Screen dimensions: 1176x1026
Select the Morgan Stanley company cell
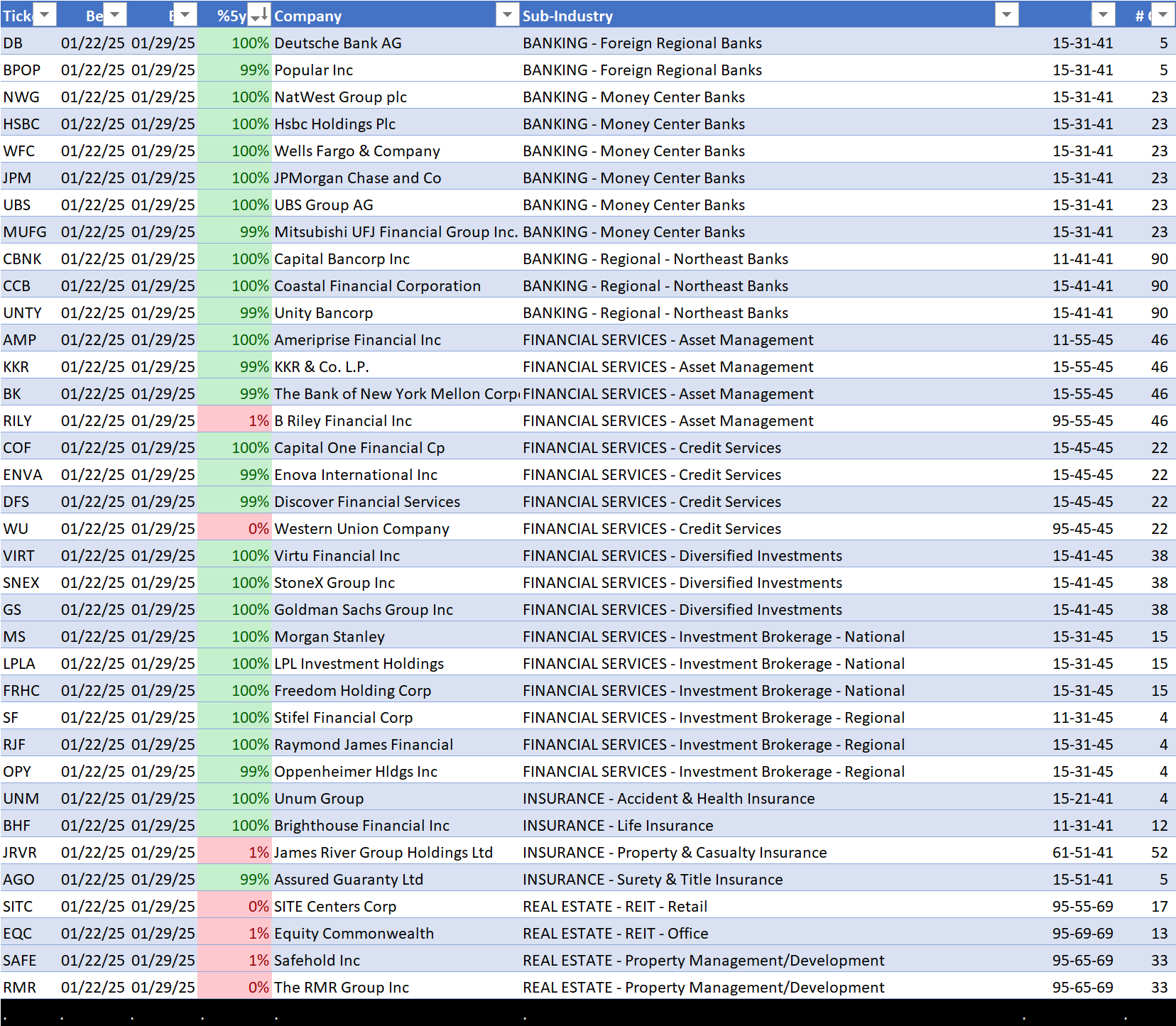329,637
